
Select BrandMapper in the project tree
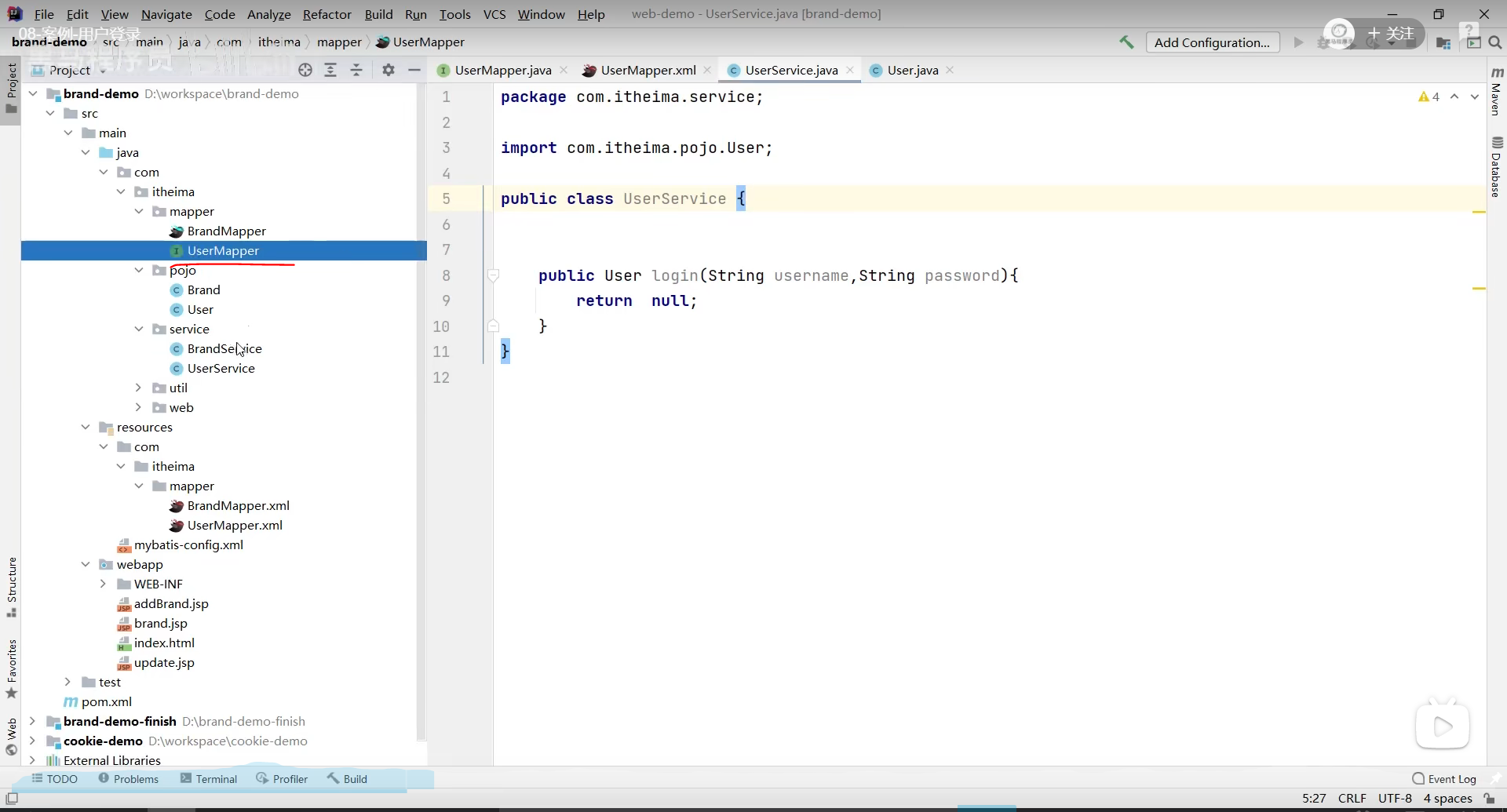pos(226,231)
